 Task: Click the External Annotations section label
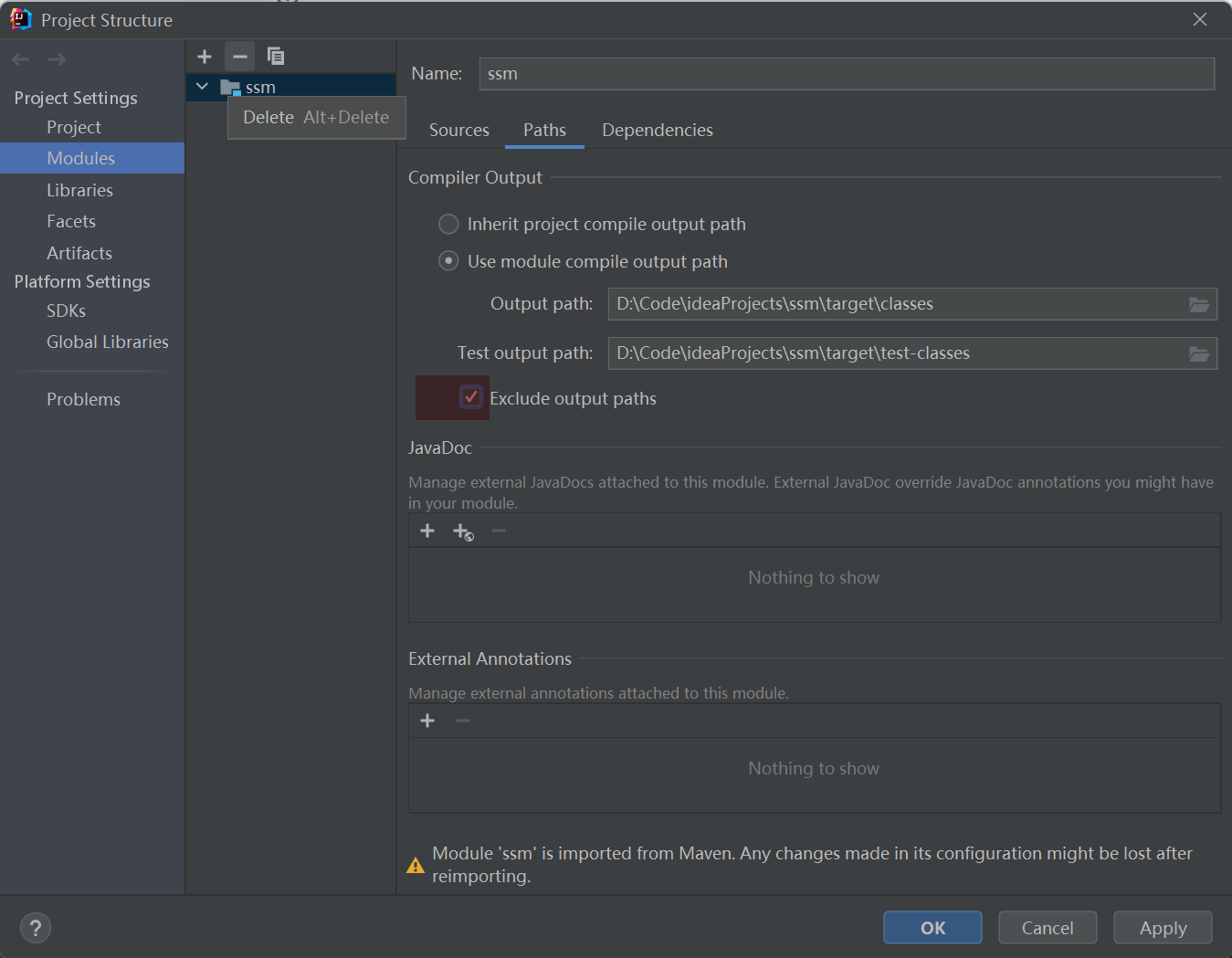pos(490,658)
